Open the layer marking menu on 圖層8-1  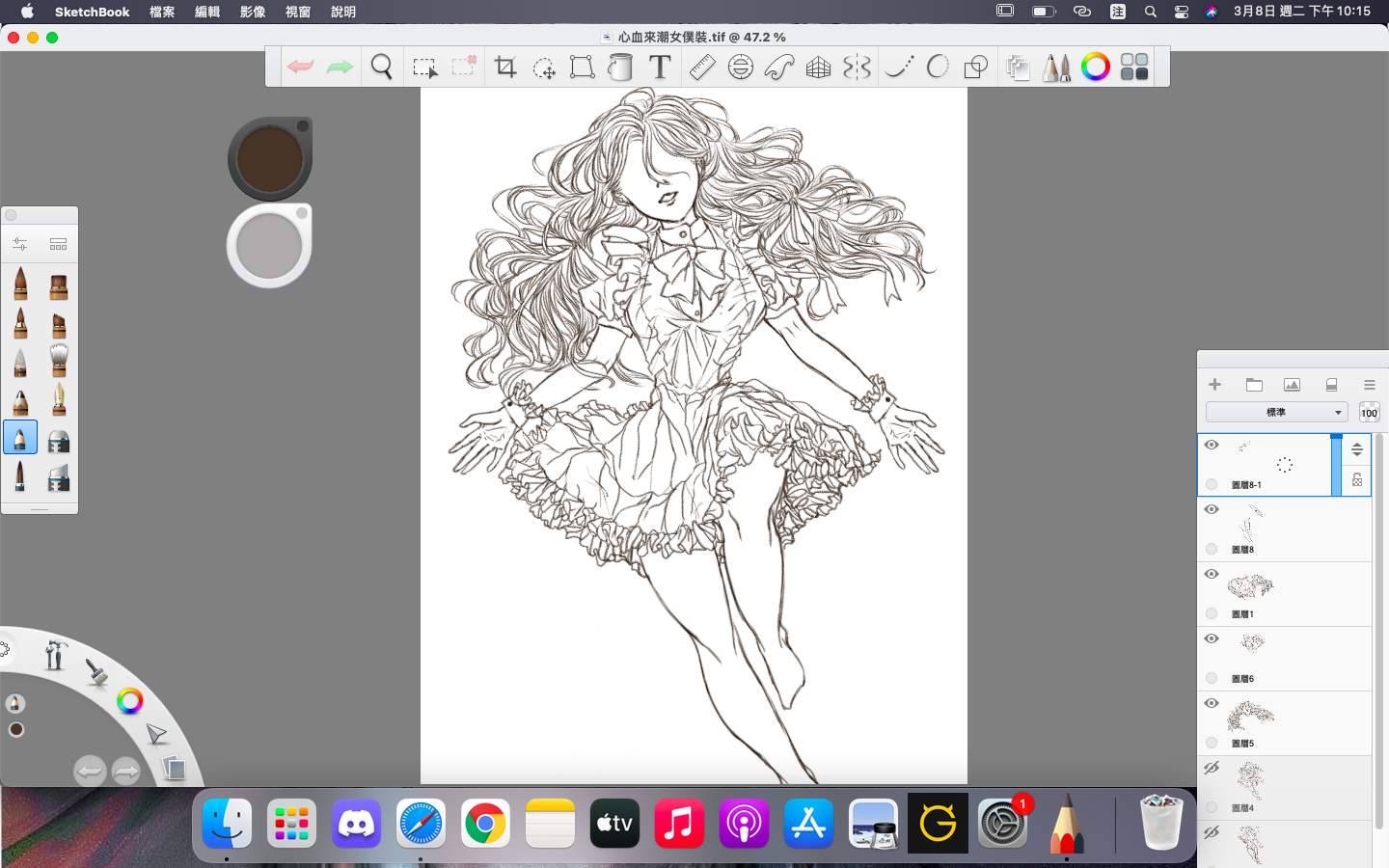1285,465
